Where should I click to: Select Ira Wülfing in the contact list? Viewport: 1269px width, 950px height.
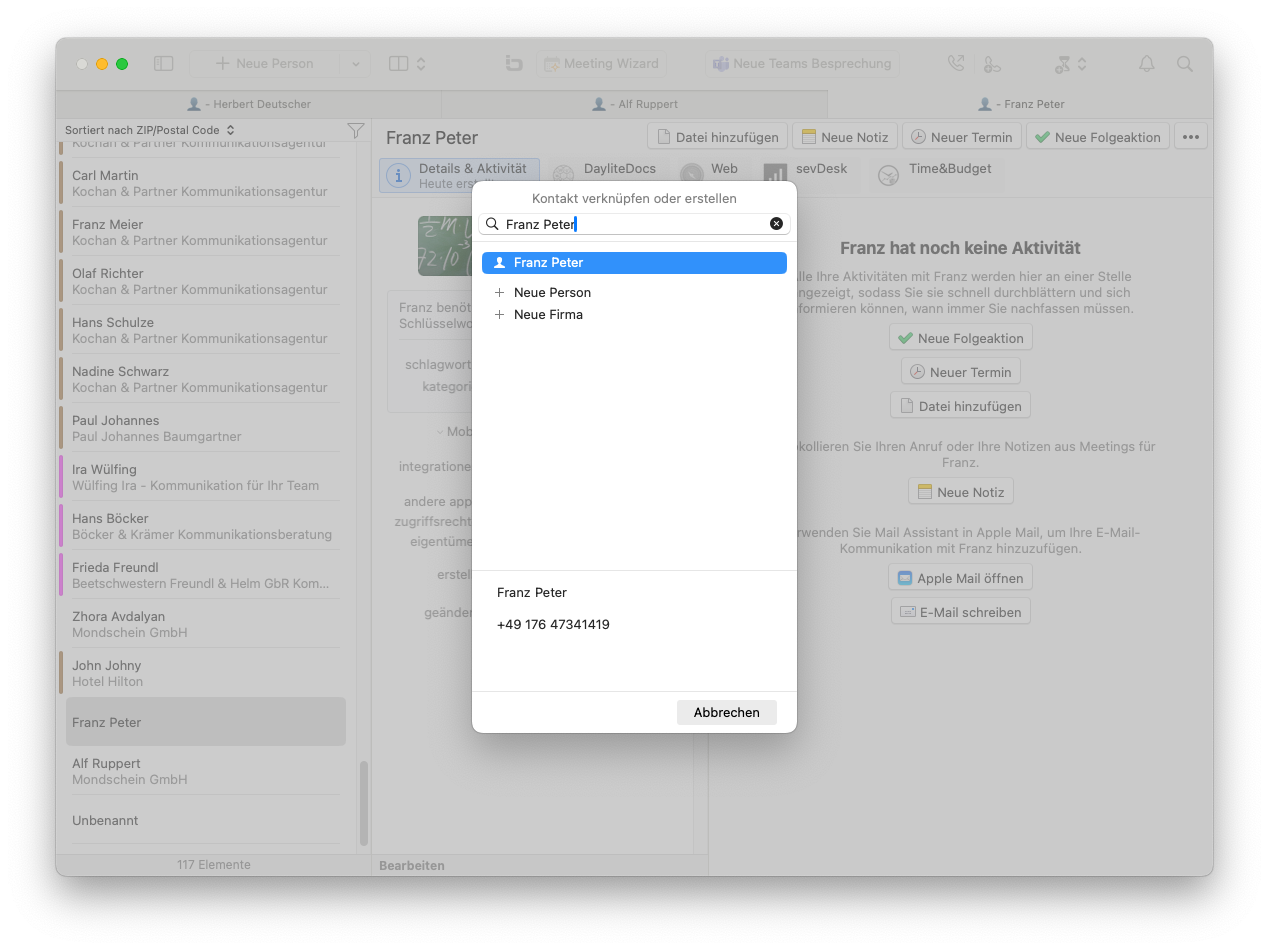(200, 477)
